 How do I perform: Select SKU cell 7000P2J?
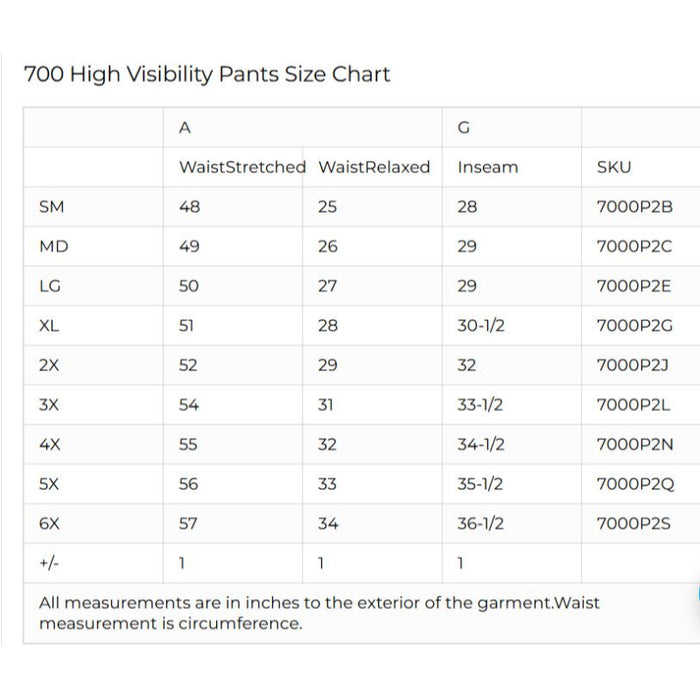pos(633,365)
